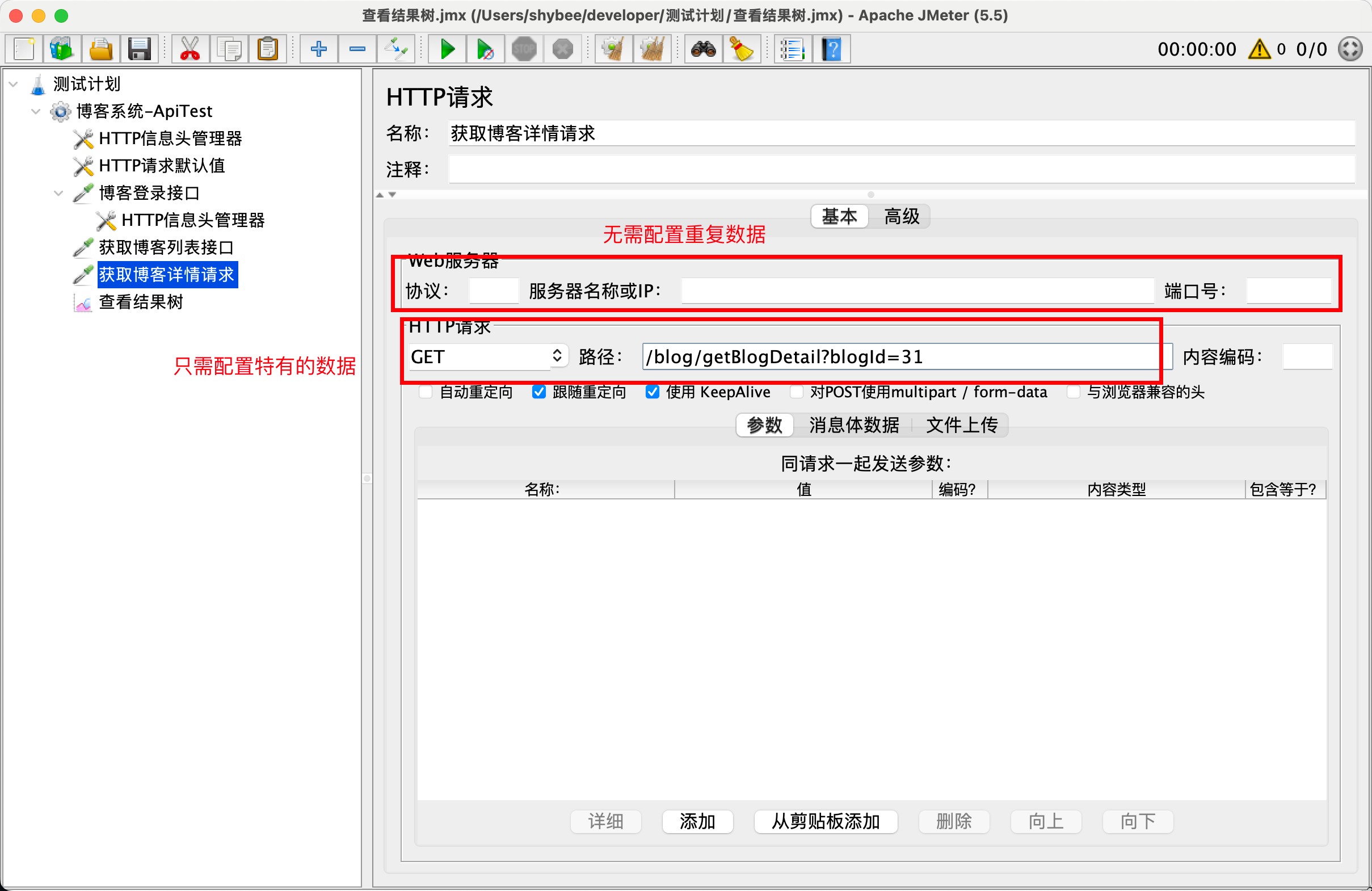1372x891 pixels.
Task: Click the 内容类型 column header
Action: pyautogui.click(x=1116, y=490)
